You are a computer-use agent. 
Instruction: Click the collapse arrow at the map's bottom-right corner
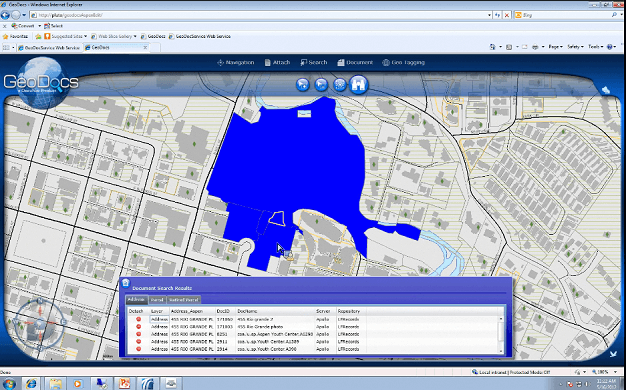coord(613,353)
